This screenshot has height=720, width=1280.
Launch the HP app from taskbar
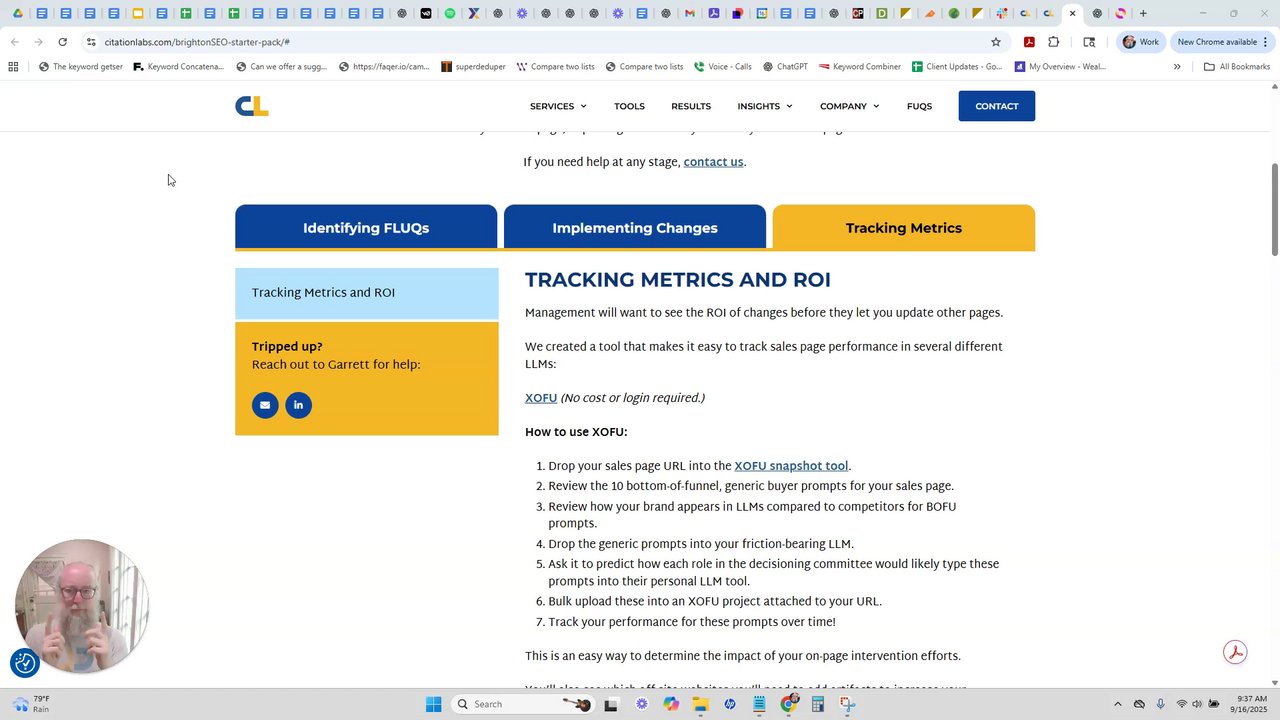[730, 704]
